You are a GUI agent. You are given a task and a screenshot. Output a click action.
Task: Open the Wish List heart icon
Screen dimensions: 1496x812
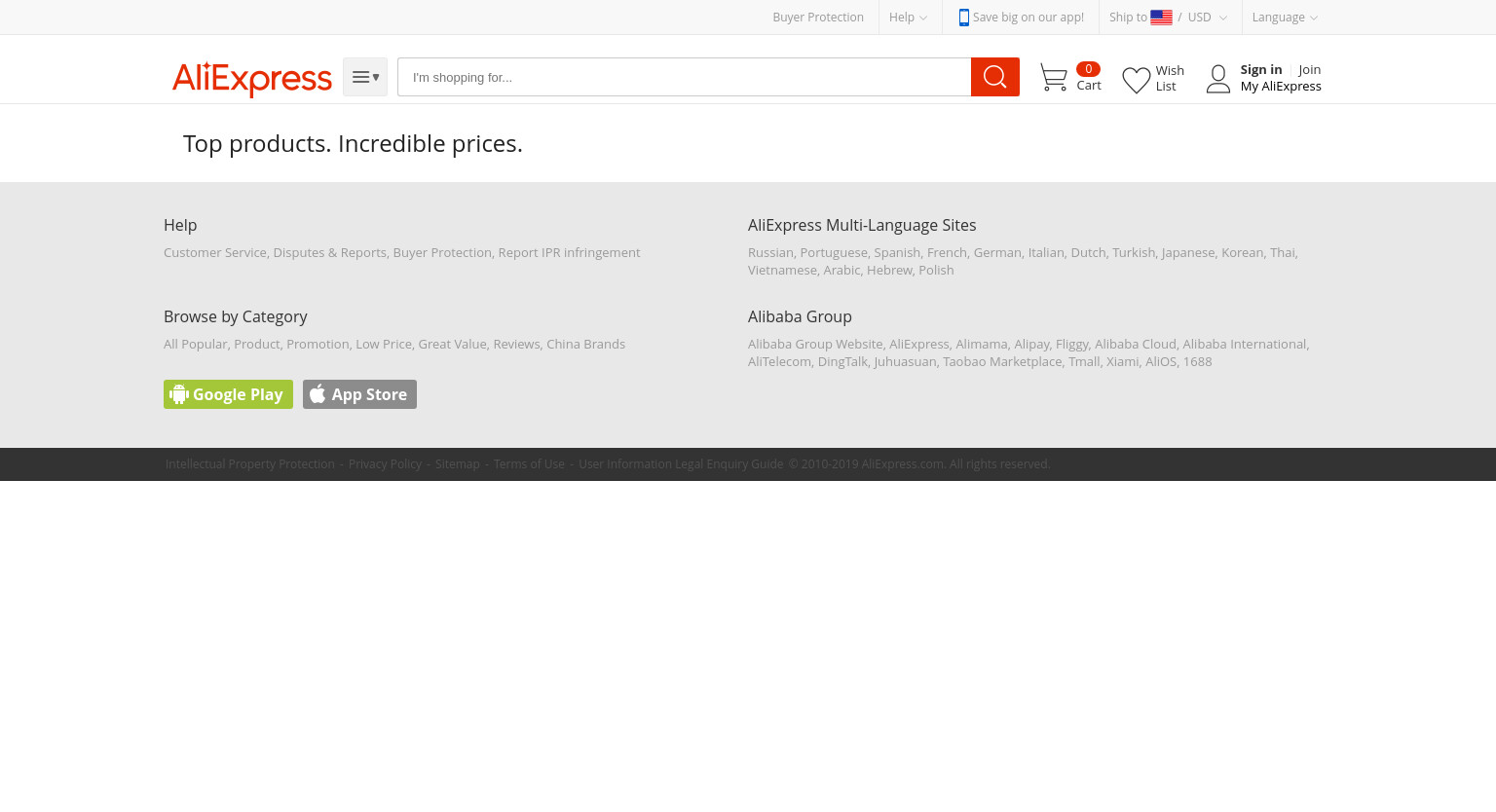click(1137, 79)
